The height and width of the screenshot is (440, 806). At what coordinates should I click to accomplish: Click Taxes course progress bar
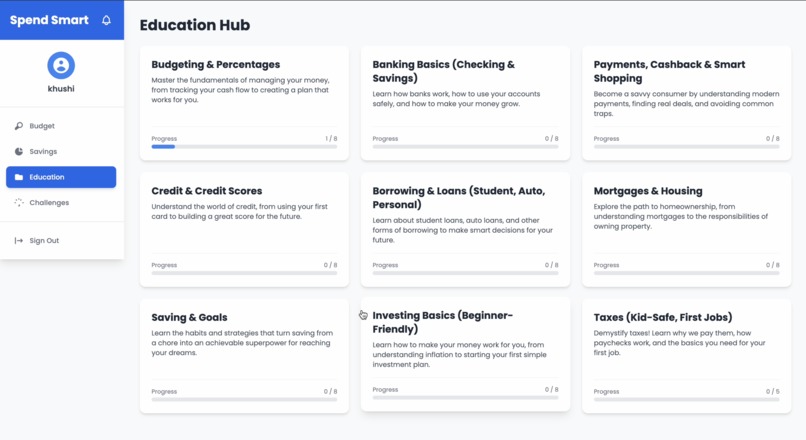(686, 399)
